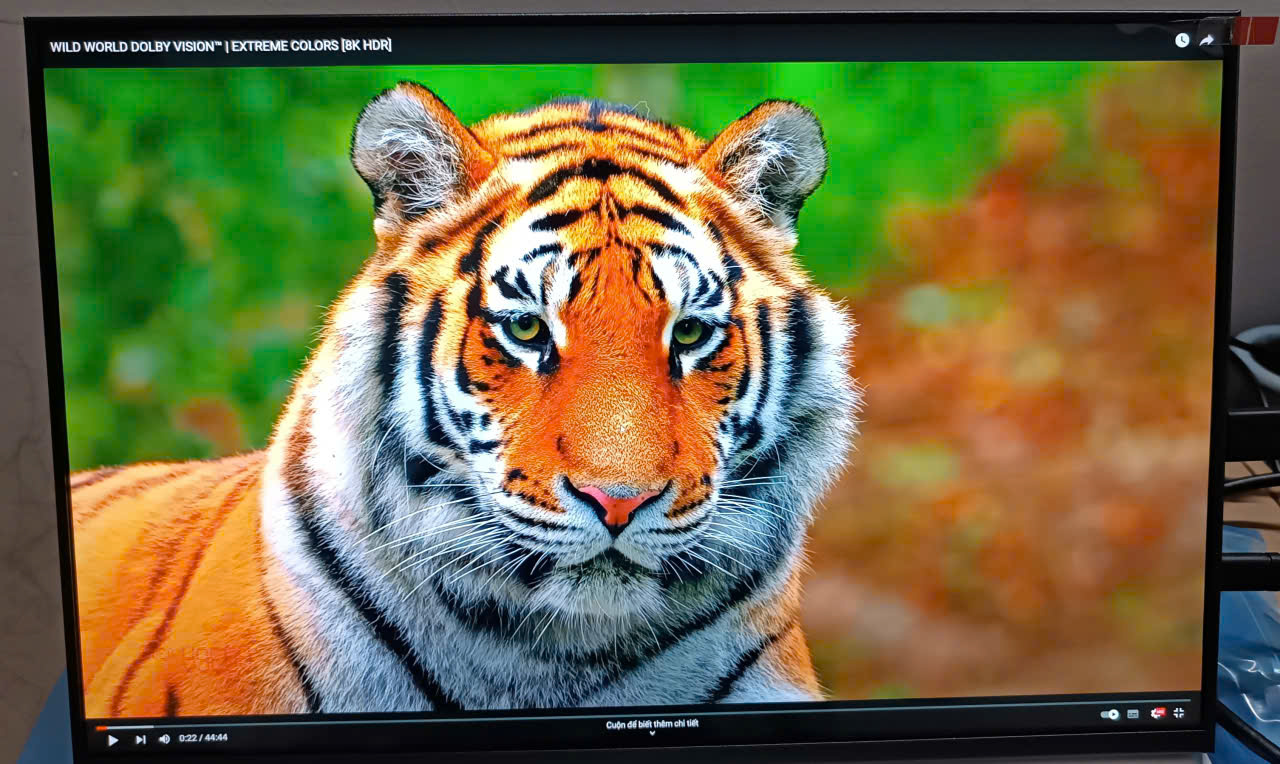
Task: Mute the video with the speaker icon
Action: click(164, 739)
